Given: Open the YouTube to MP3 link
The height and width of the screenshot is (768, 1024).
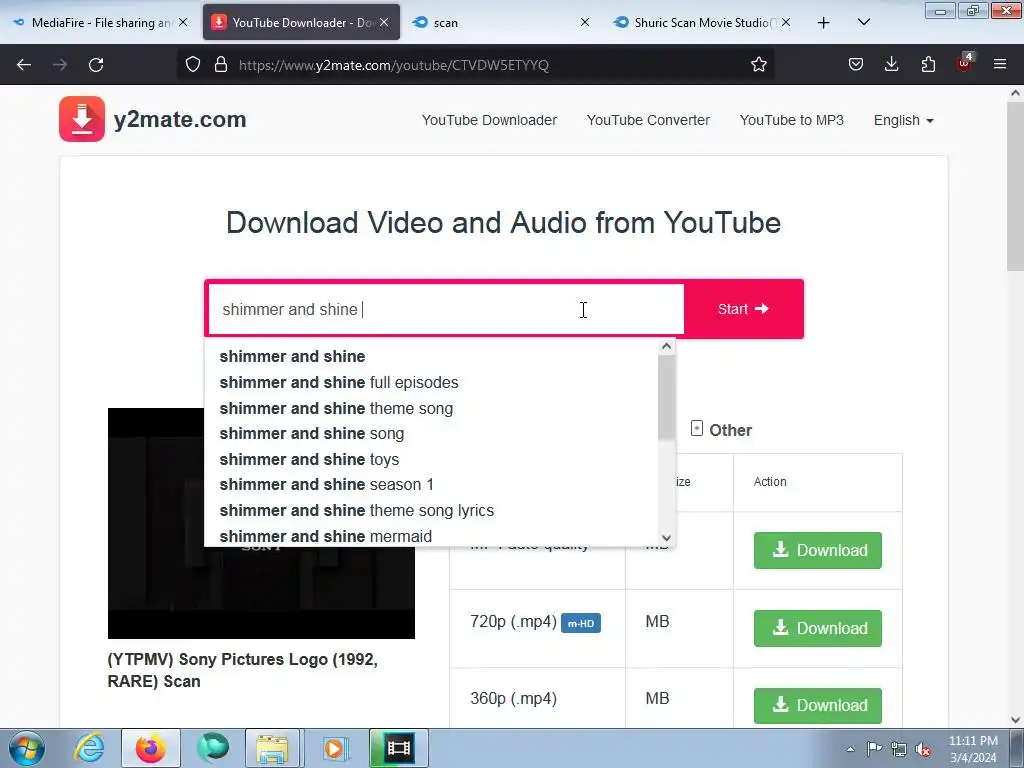Looking at the screenshot, I should pyautogui.click(x=792, y=120).
